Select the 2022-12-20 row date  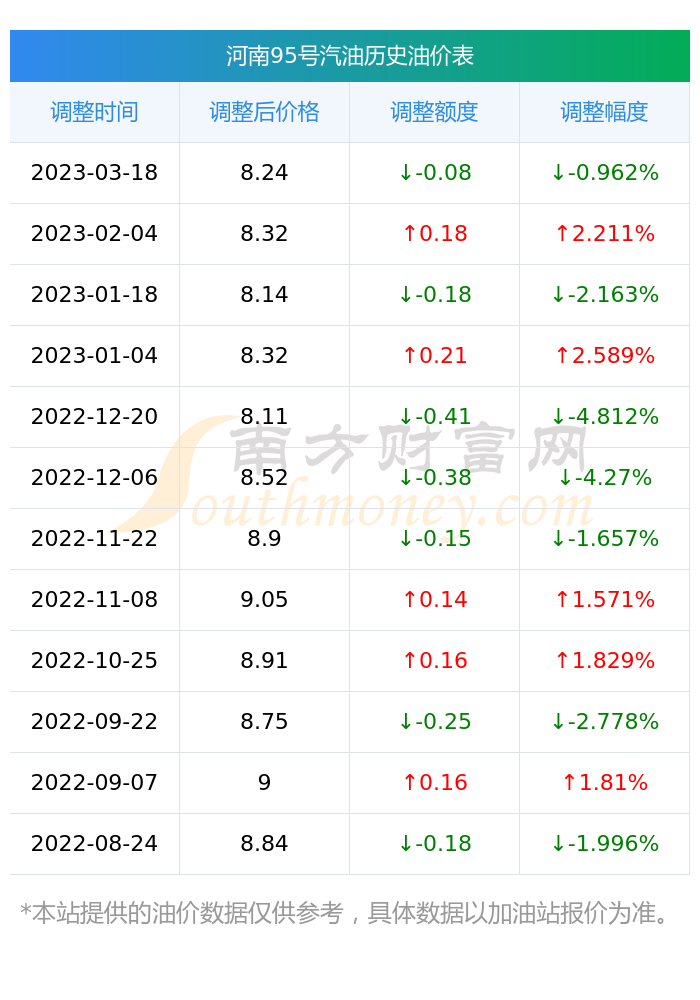click(94, 416)
